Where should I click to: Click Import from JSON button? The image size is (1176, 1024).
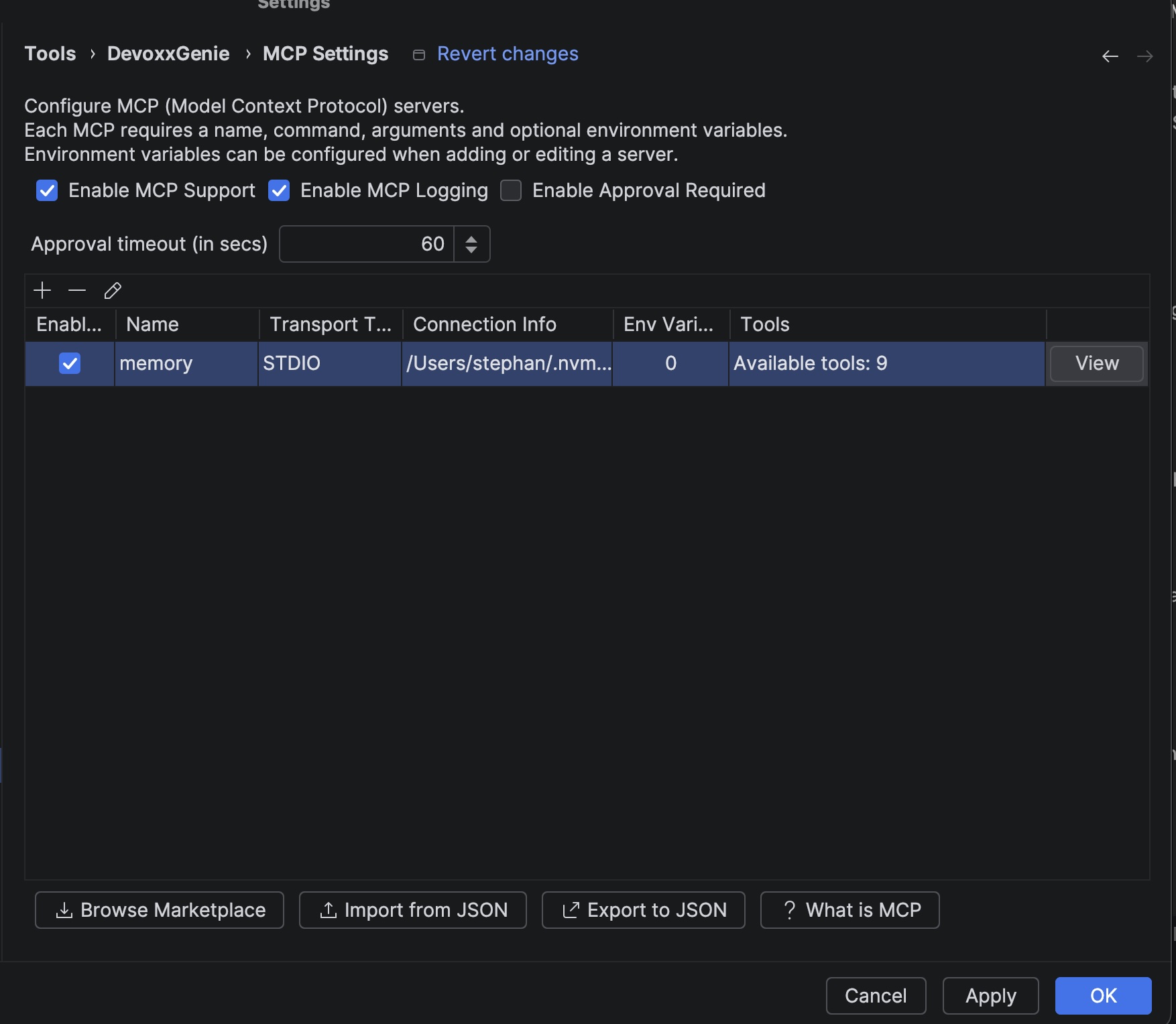[413, 910]
